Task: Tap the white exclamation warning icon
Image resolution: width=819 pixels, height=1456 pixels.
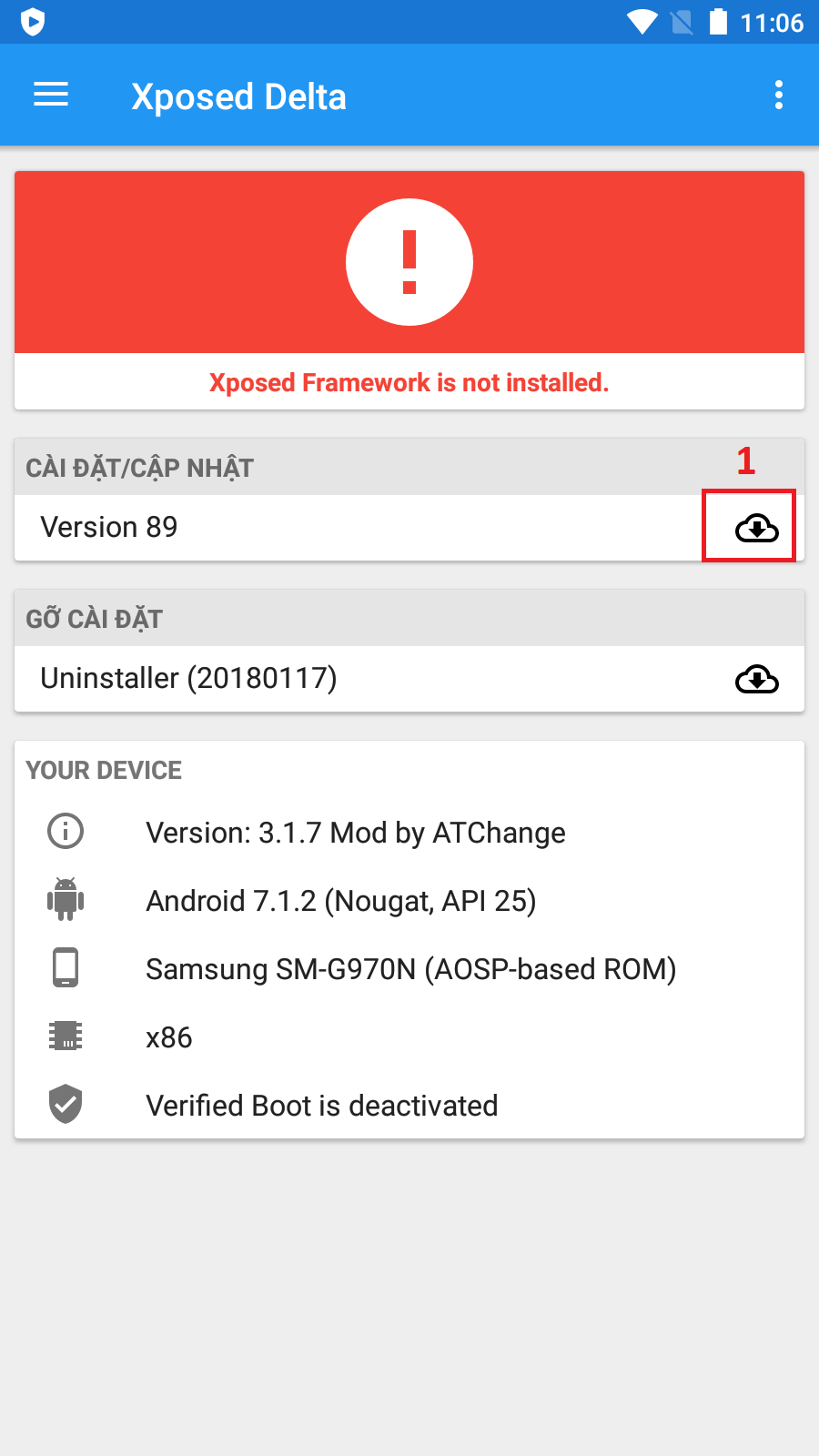Action: (x=409, y=262)
